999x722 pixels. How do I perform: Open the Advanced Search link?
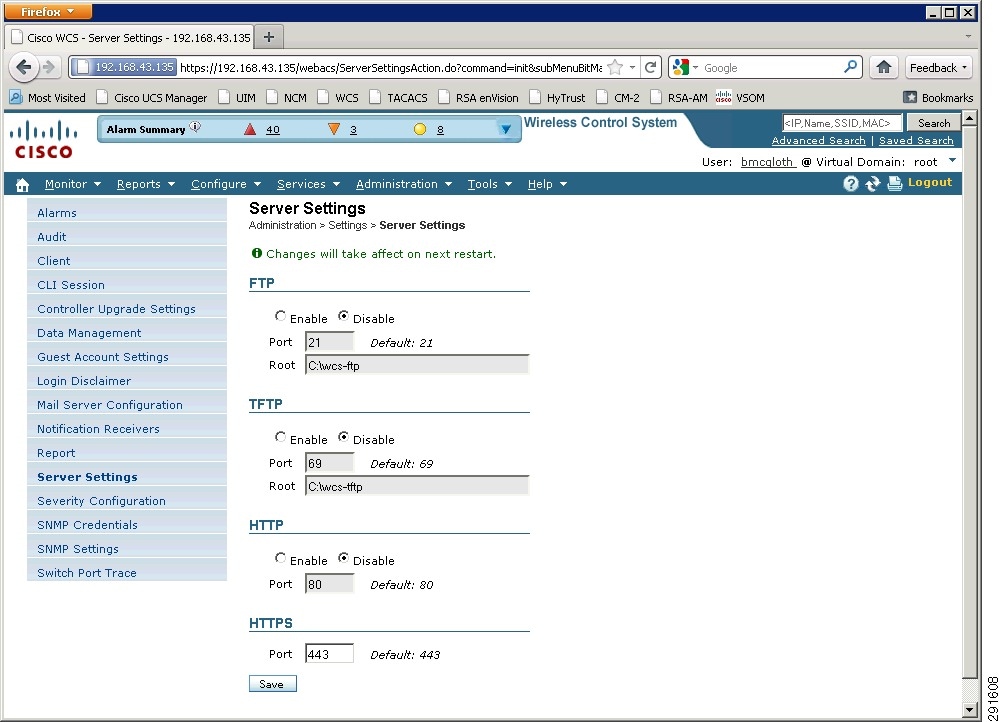pos(818,140)
